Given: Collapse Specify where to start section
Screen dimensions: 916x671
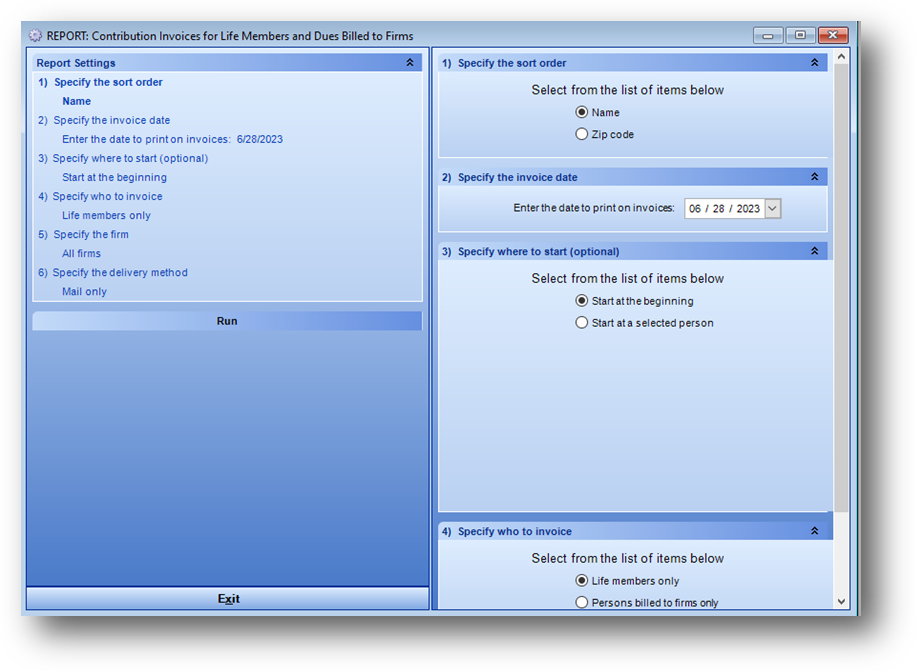Looking at the screenshot, I should [x=814, y=251].
